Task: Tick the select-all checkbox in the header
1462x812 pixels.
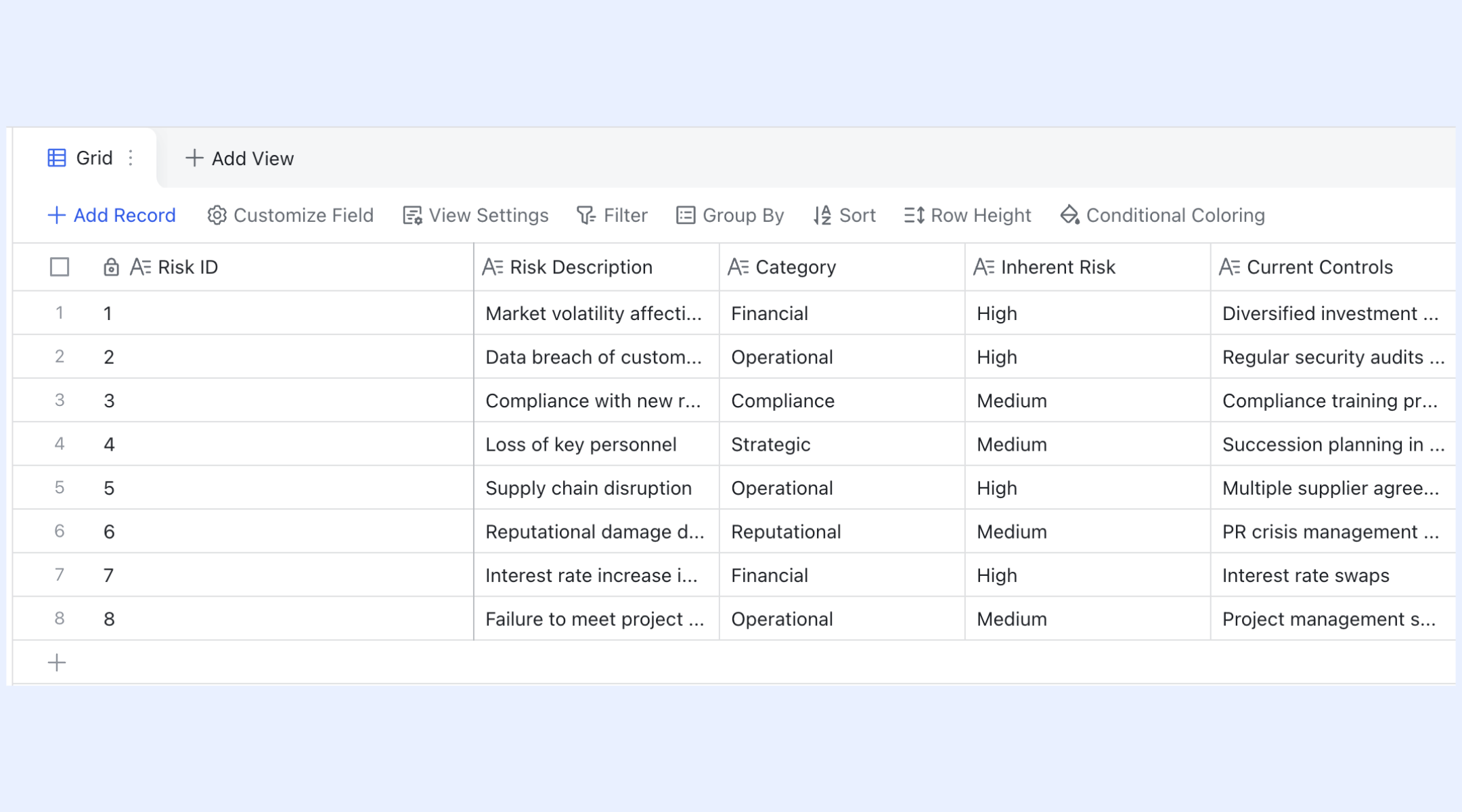Action: pos(60,267)
